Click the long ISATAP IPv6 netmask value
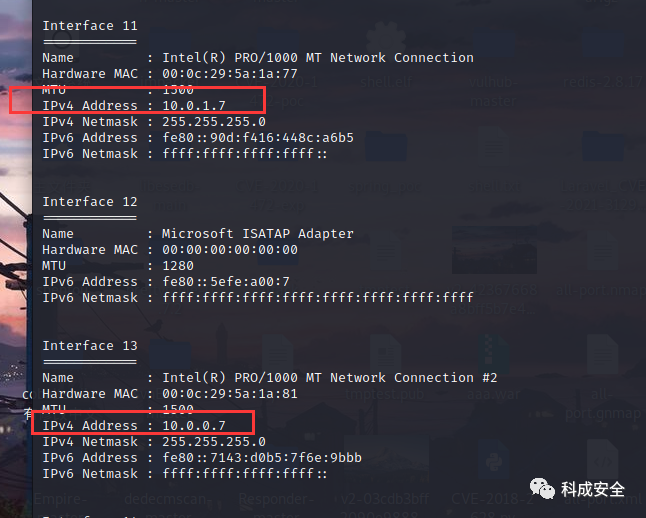The width and height of the screenshot is (646, 518). pos(318,298)
